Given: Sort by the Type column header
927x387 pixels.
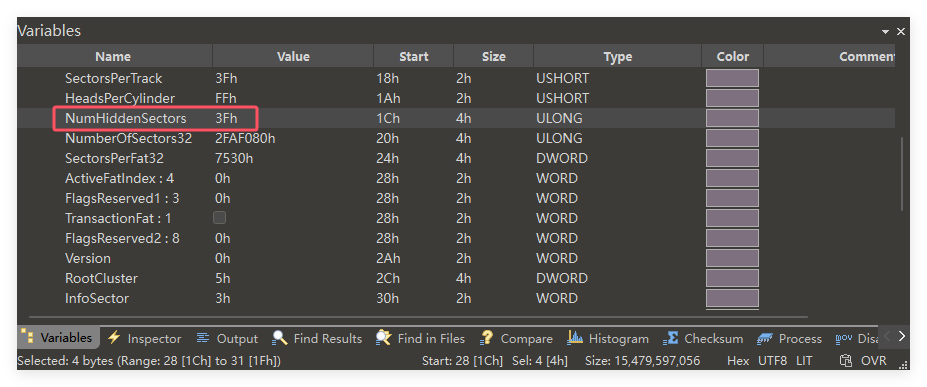Looking at the screenshot, I should coord(618,57).
